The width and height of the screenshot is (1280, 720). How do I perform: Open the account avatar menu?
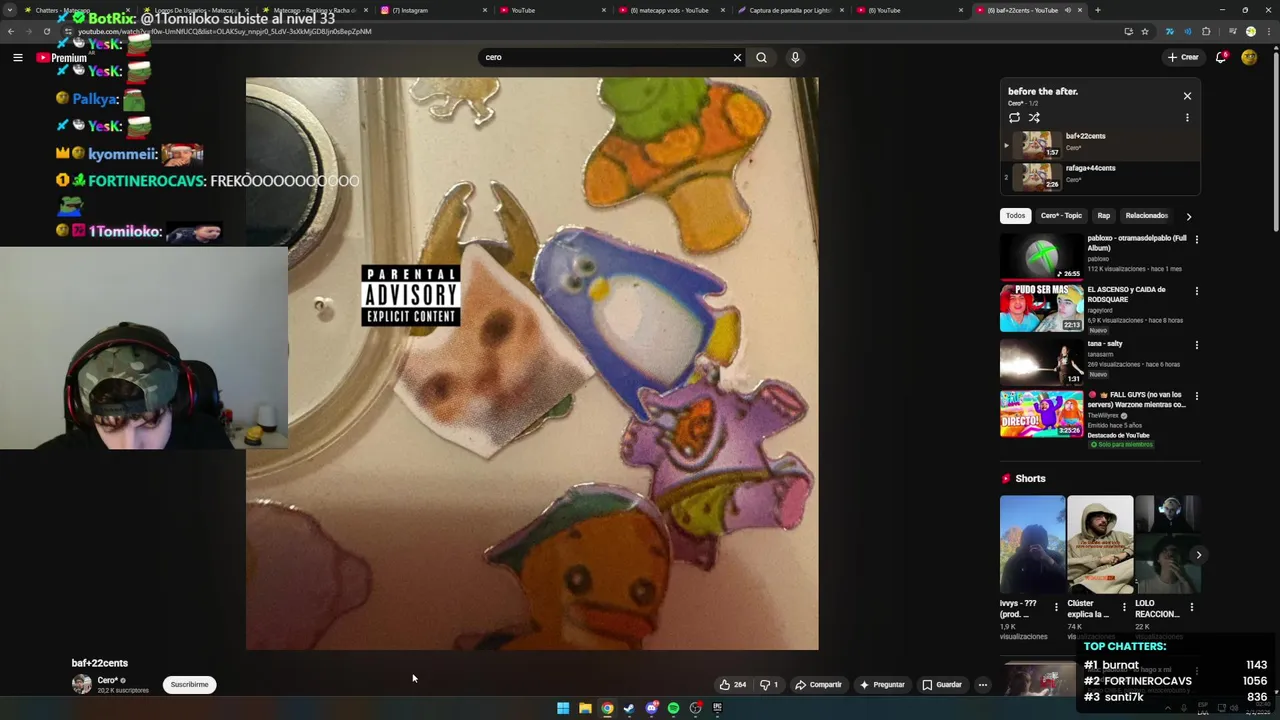[1249, 57]
